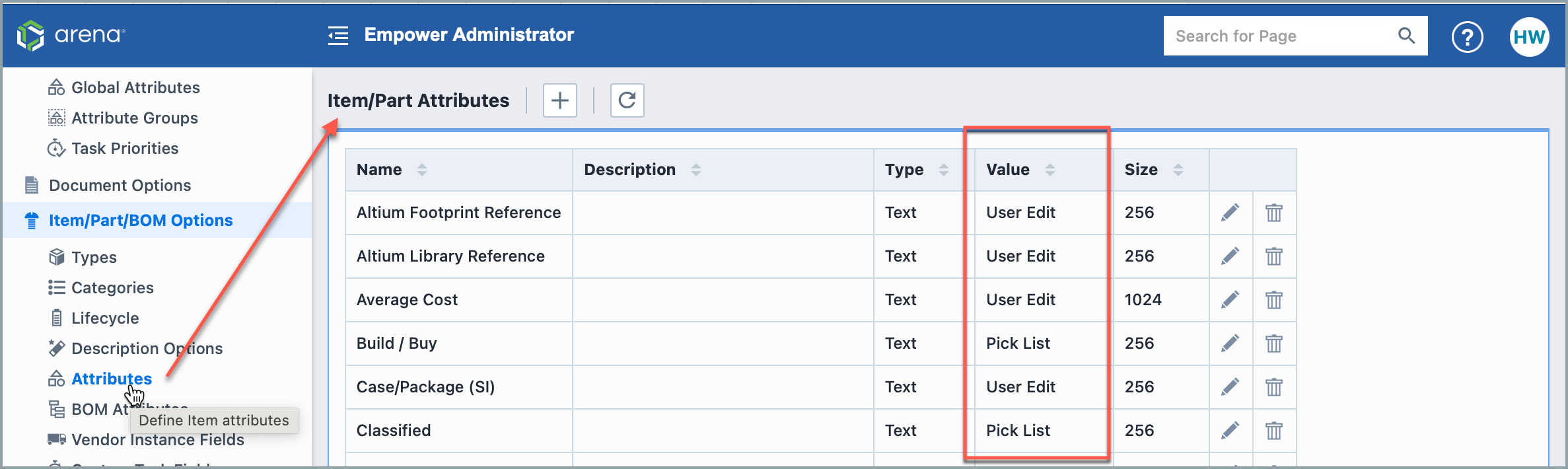Sort attributes by Type column arrows
The width and height of the screenshot is (1568, 469).
pyautogui.click(x=944, y=170)
